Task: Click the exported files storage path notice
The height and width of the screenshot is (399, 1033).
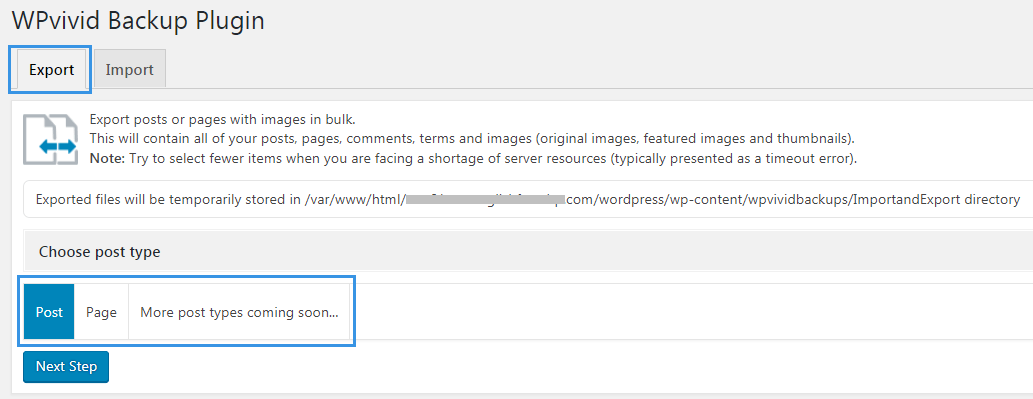Action: (x=528, y=199)
